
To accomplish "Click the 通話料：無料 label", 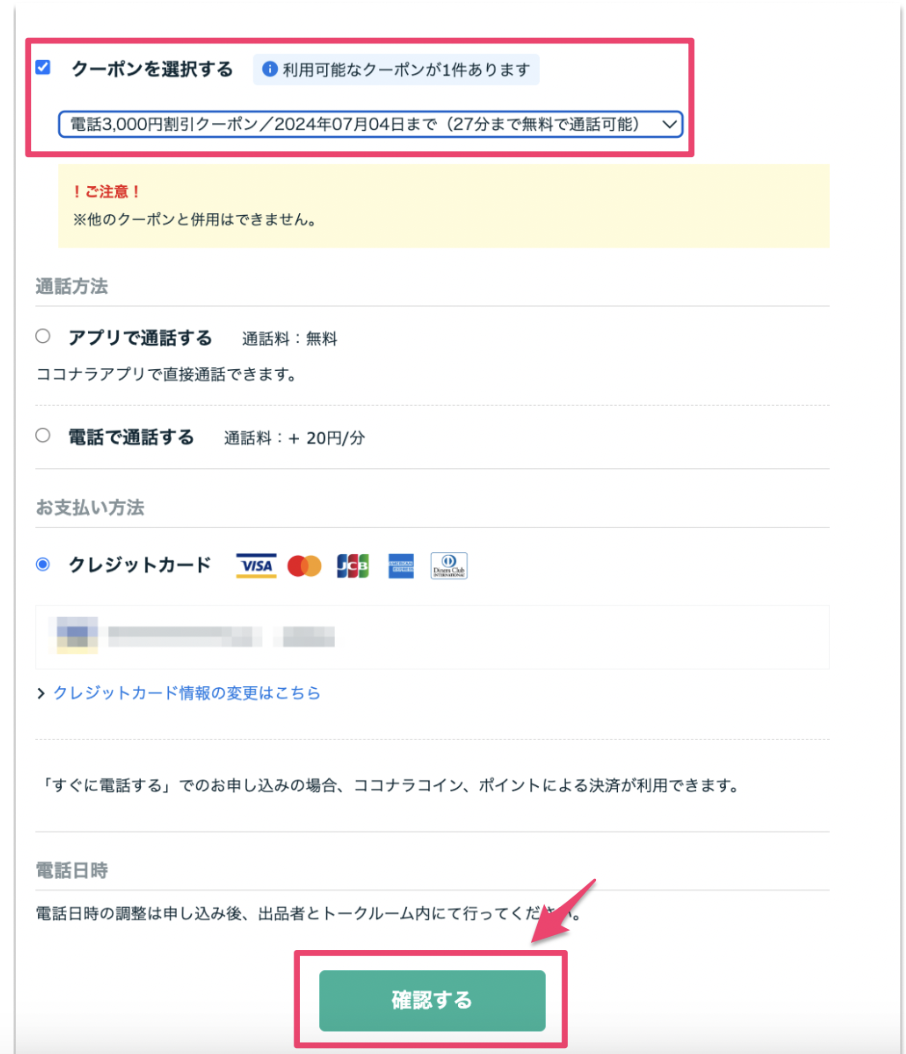I will tap(290, 339).
